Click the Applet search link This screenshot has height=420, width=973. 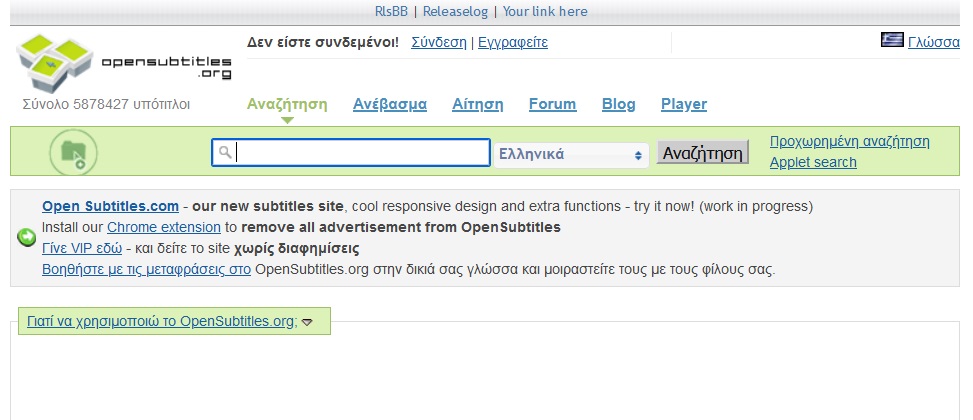813,163
